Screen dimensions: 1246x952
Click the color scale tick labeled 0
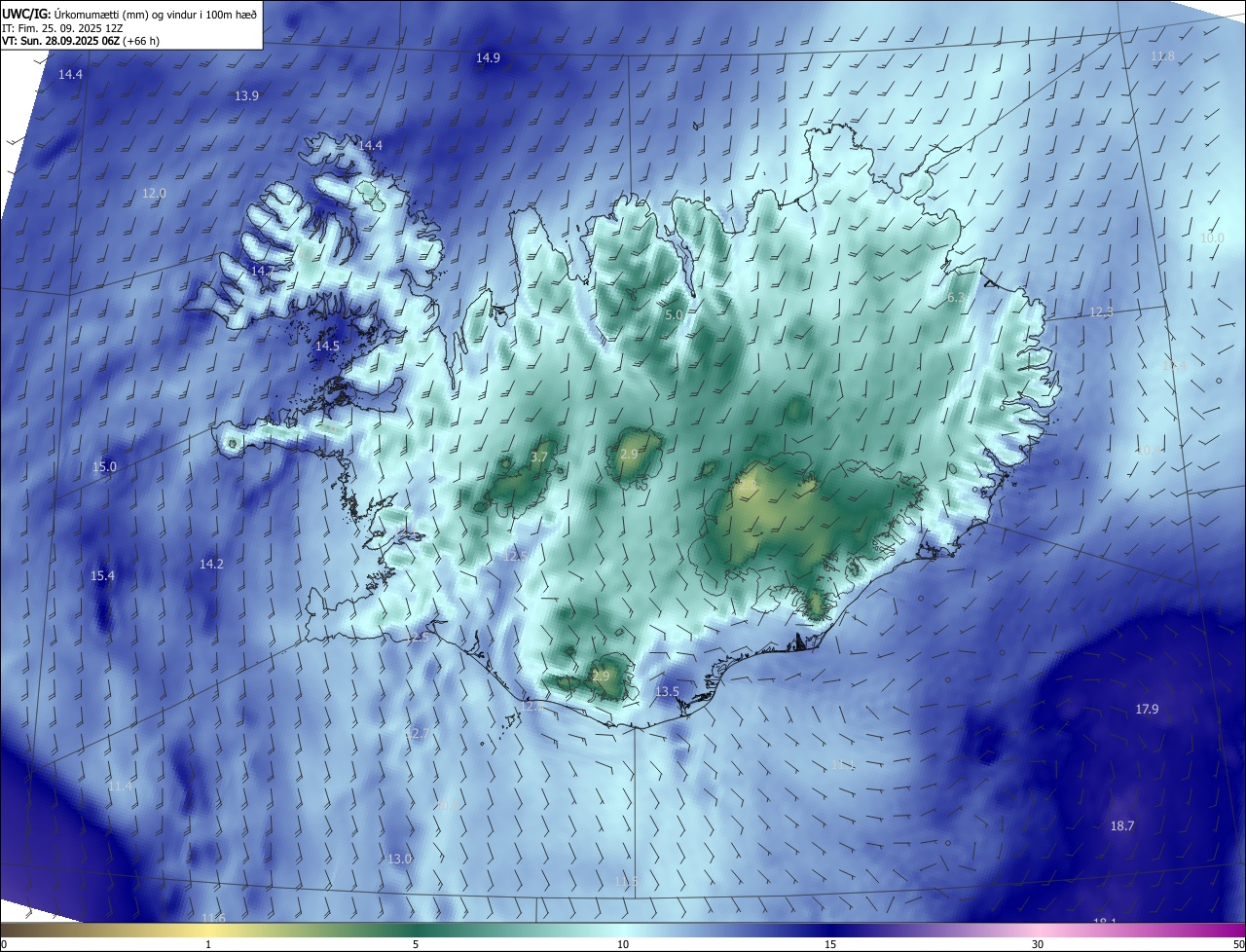3,943
